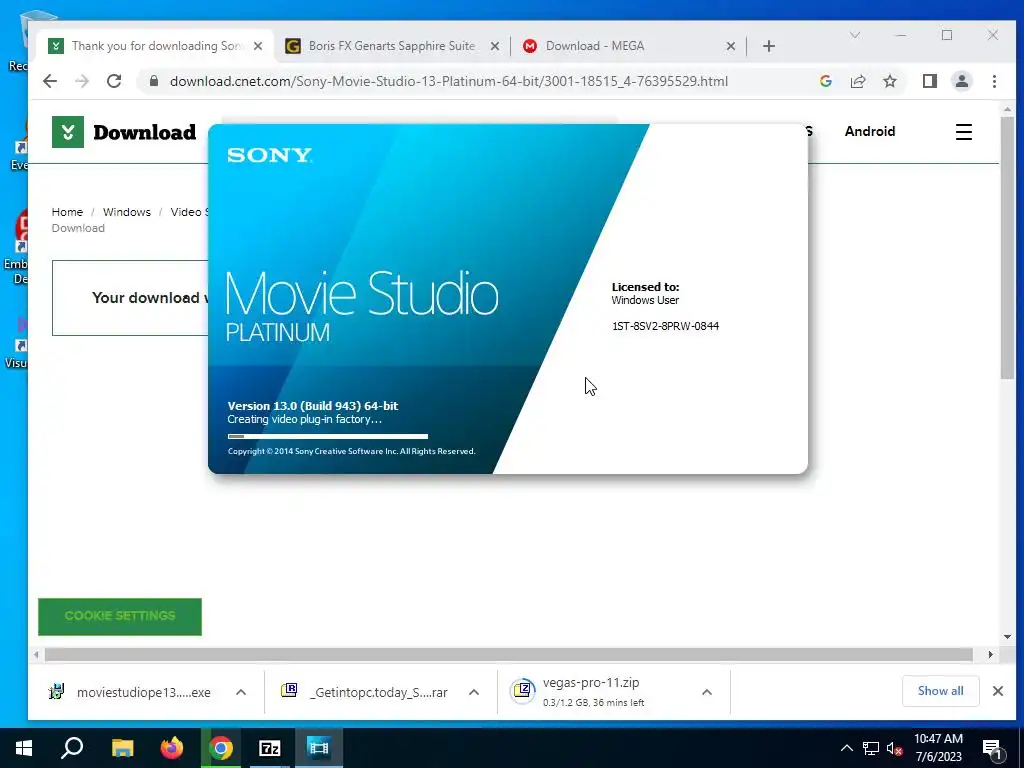Open the Getintopc rar download item
1024x768 pixels.
pos(366,692)
